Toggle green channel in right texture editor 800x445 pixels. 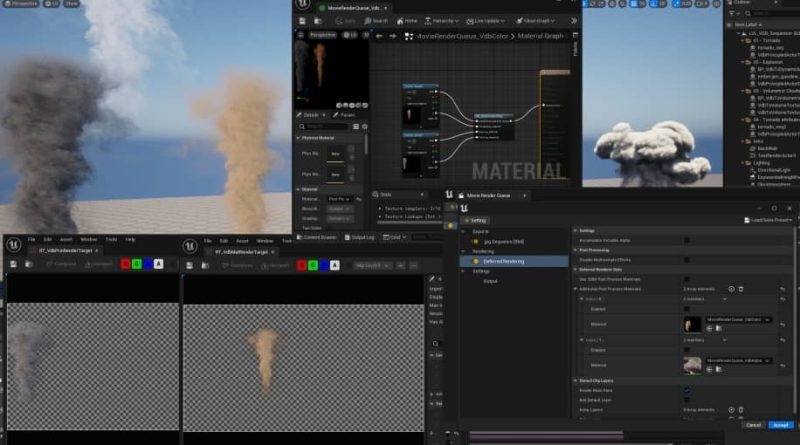[x=313, y=265]
